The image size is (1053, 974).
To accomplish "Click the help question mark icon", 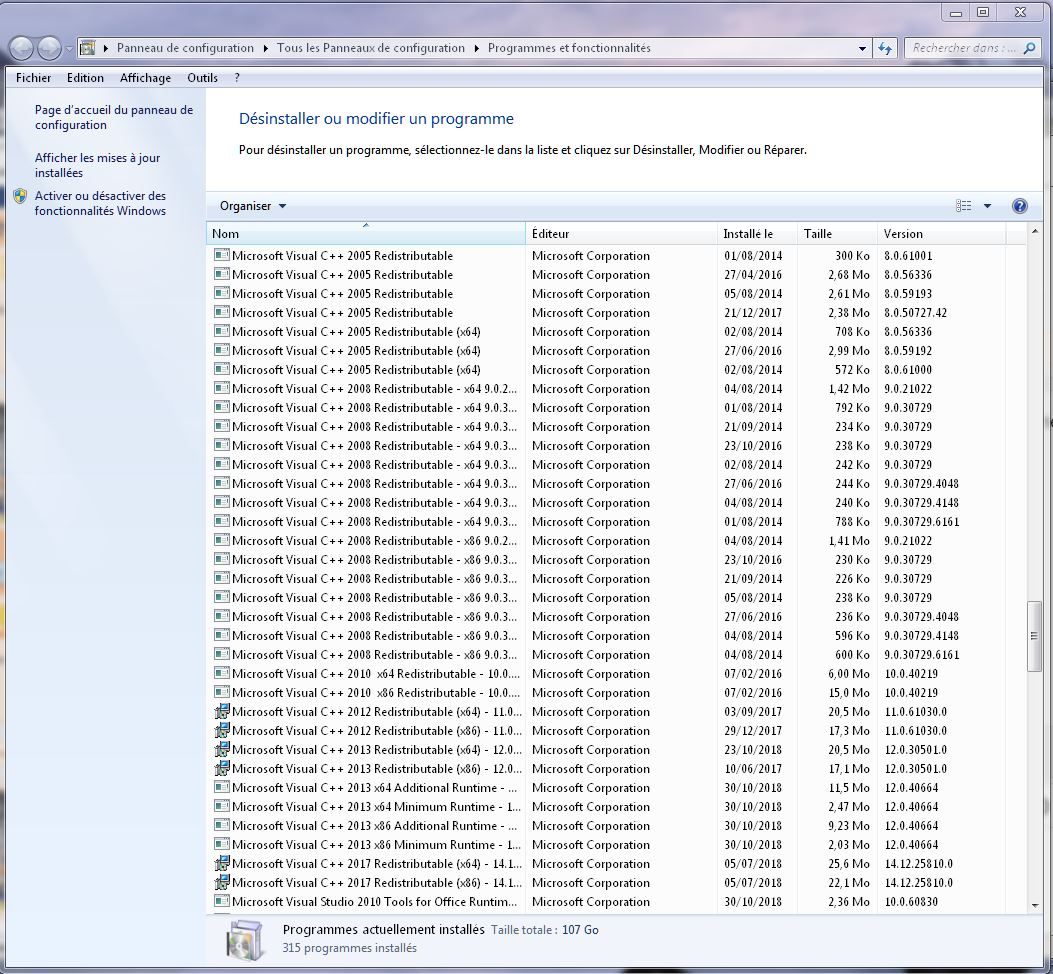I will [1019, 206].
